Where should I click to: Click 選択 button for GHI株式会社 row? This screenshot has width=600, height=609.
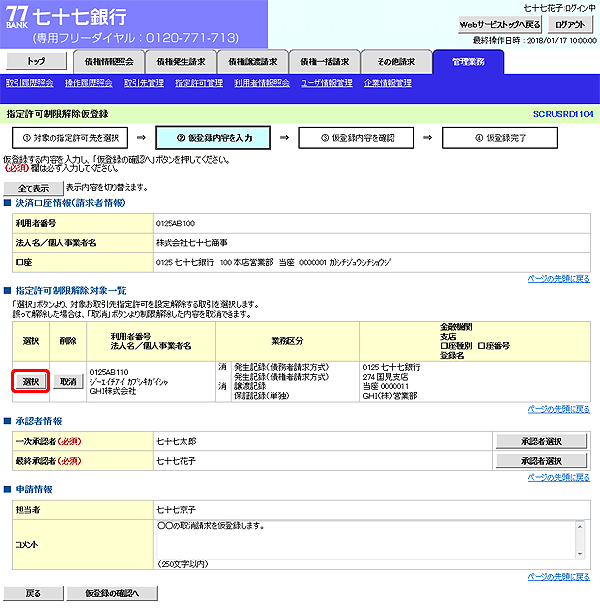coord(31,382)
